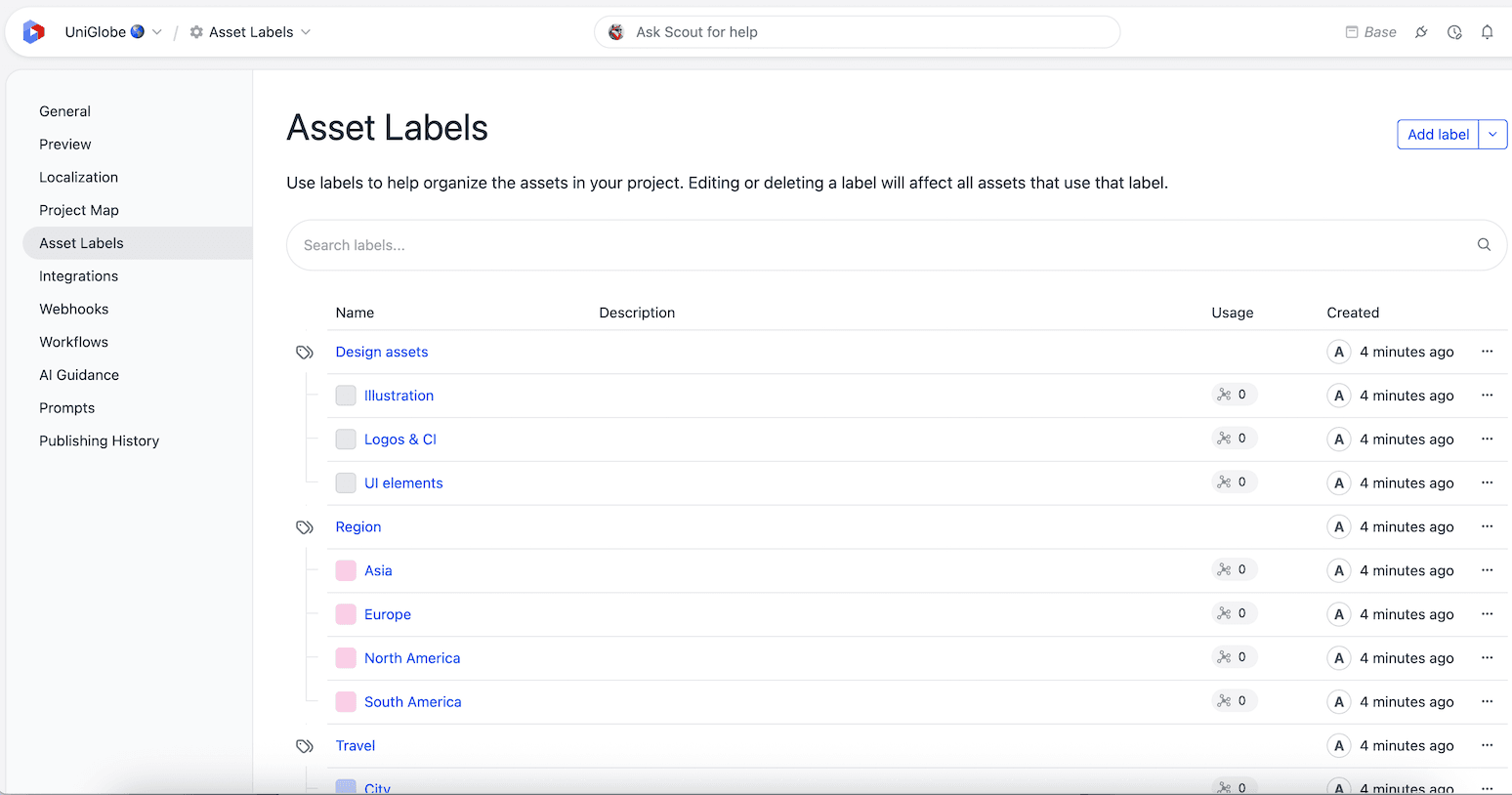
Task: Open the Asset Labels settings chevron
Action: pos(307,31)
